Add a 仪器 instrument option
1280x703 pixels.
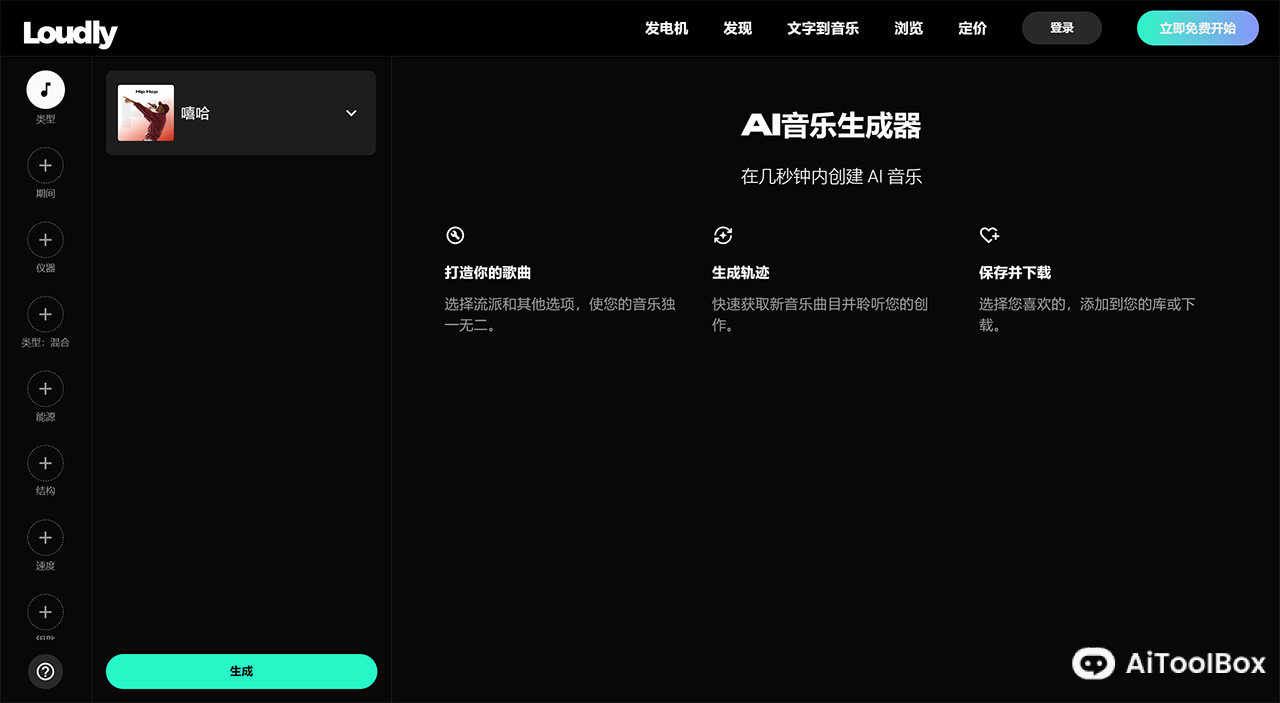tap(45, 240)
